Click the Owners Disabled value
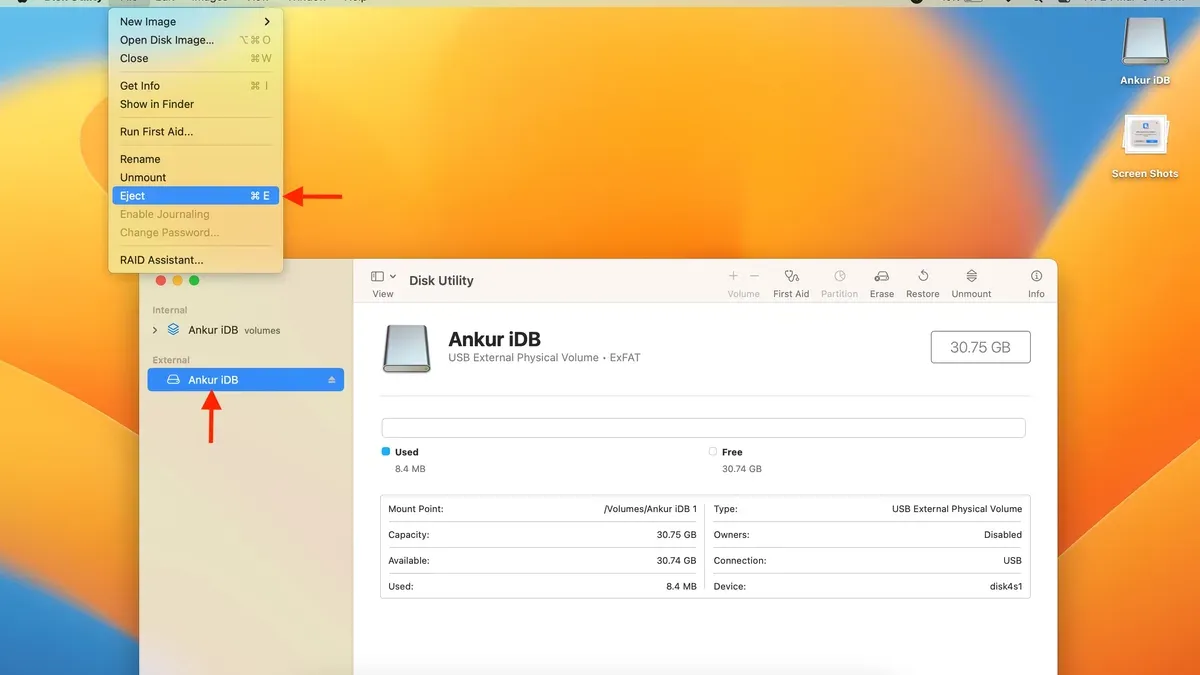The height and width of the screenshot is (675, 1200). click(x=1003, y=535)
